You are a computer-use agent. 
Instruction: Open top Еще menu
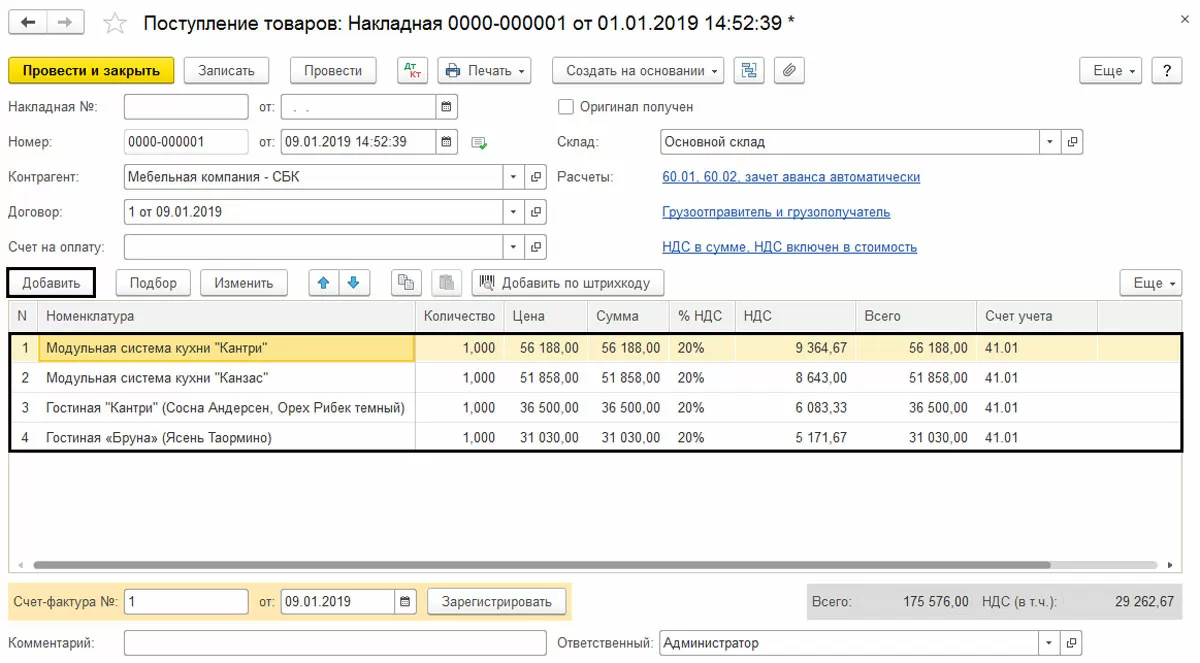click(1110, 71)
